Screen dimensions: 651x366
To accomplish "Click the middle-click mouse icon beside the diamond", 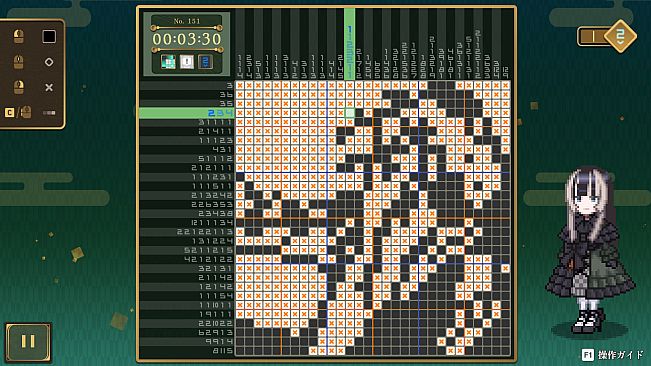I will [19, 62].
